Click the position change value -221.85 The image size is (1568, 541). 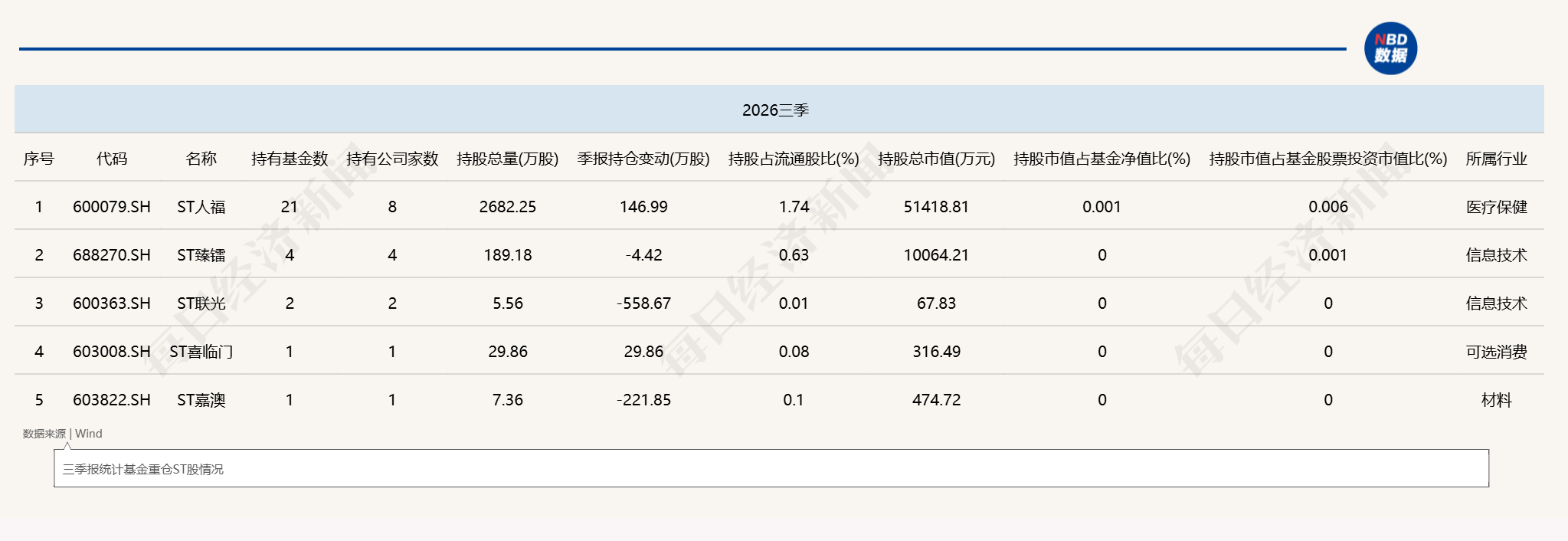coord(643,400)
